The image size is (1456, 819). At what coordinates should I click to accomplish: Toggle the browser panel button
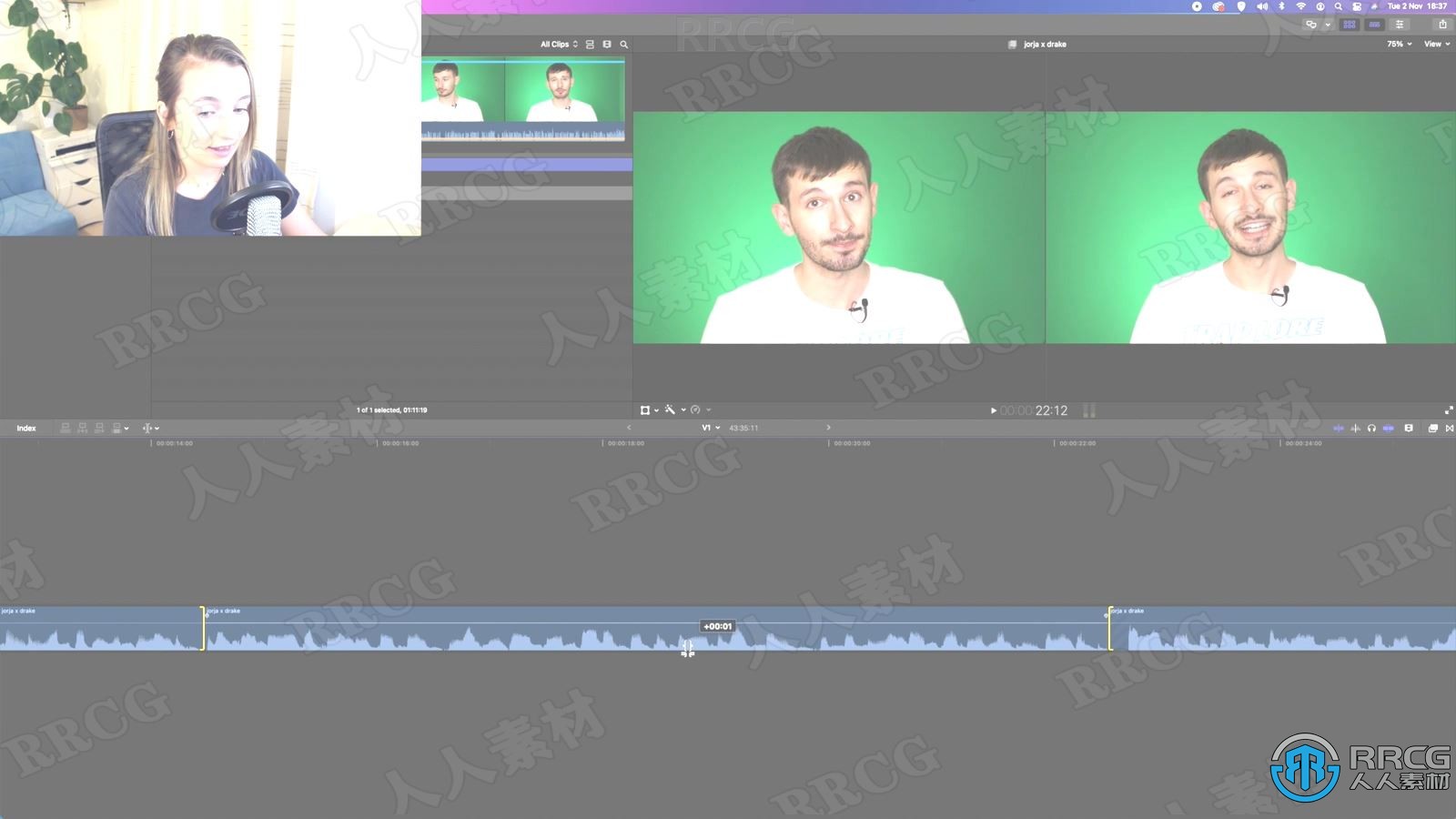coord(1350,25)
